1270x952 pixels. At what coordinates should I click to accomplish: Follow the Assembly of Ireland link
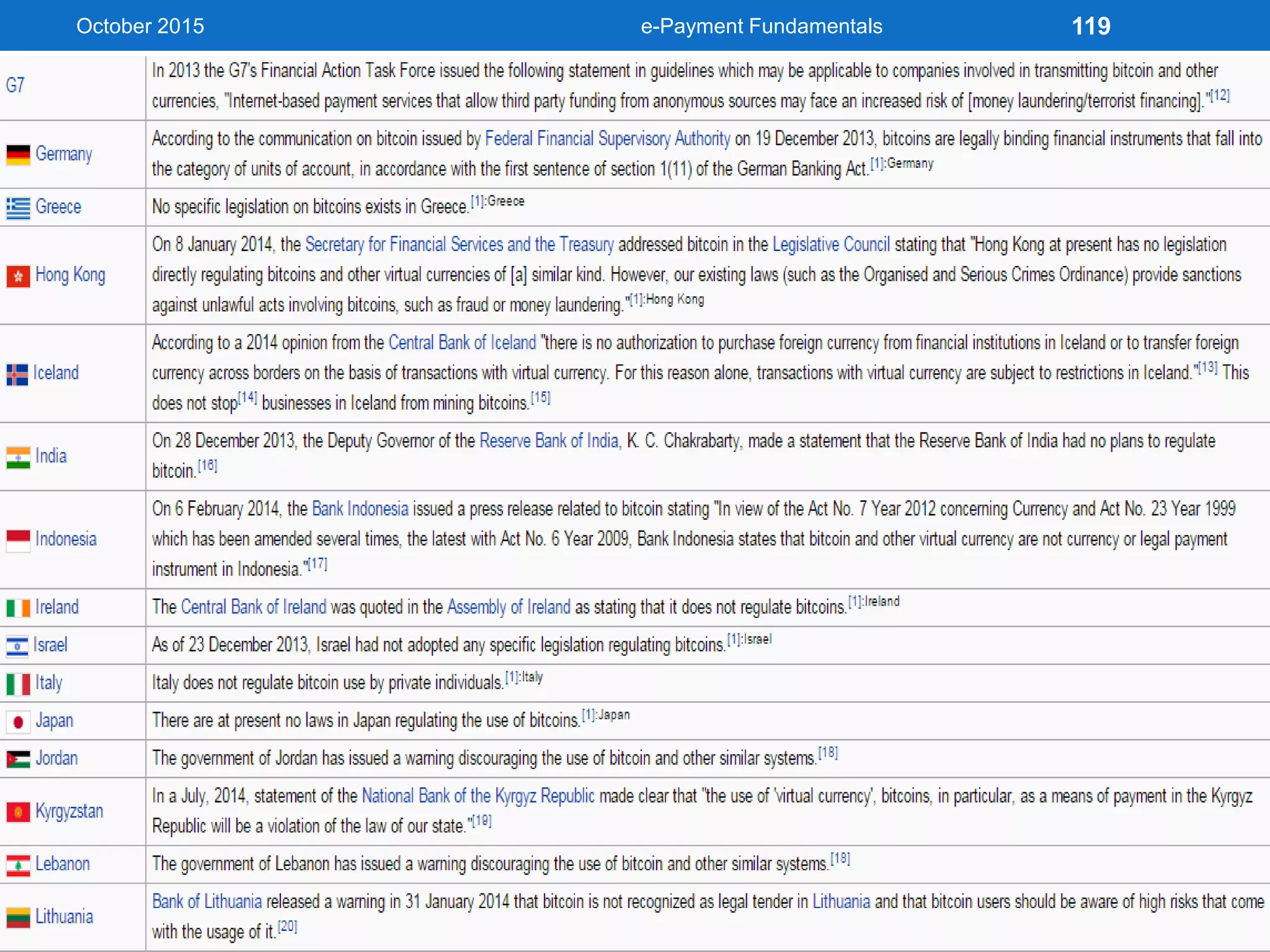[x=508, y=607]
